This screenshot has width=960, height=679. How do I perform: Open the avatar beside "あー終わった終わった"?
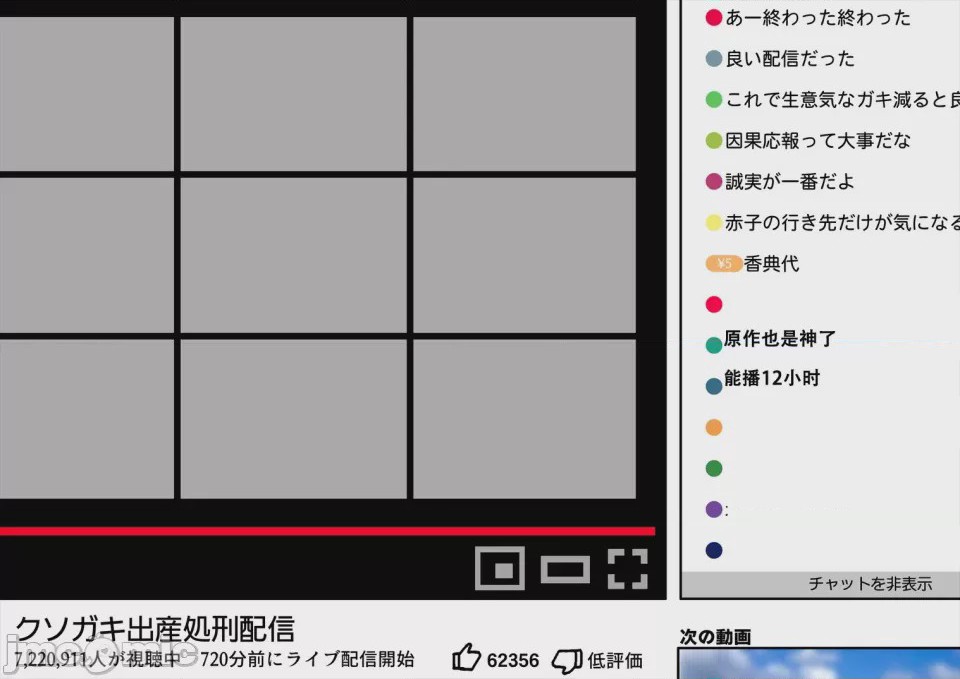714,17
